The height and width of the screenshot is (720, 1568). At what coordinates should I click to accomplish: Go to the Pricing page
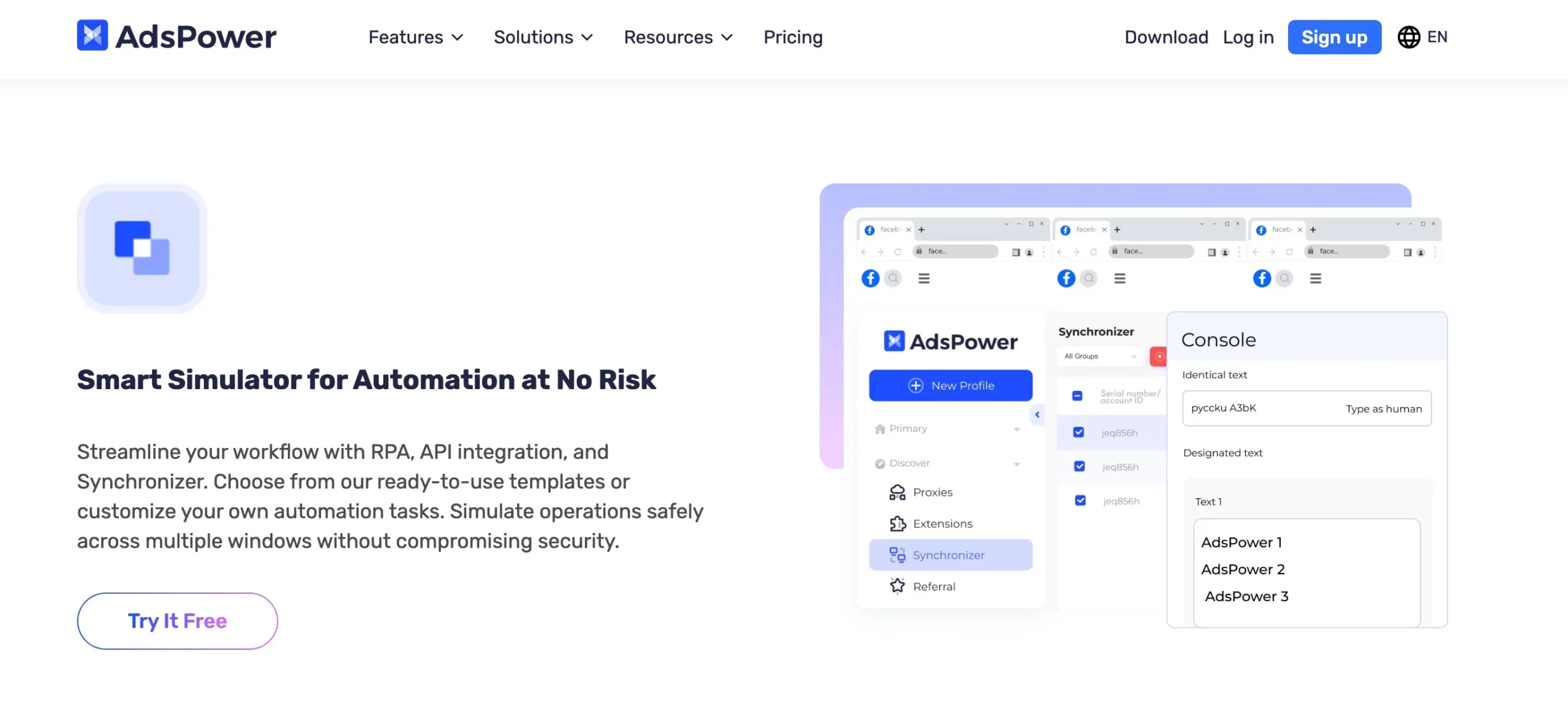[x=793, y=37]
